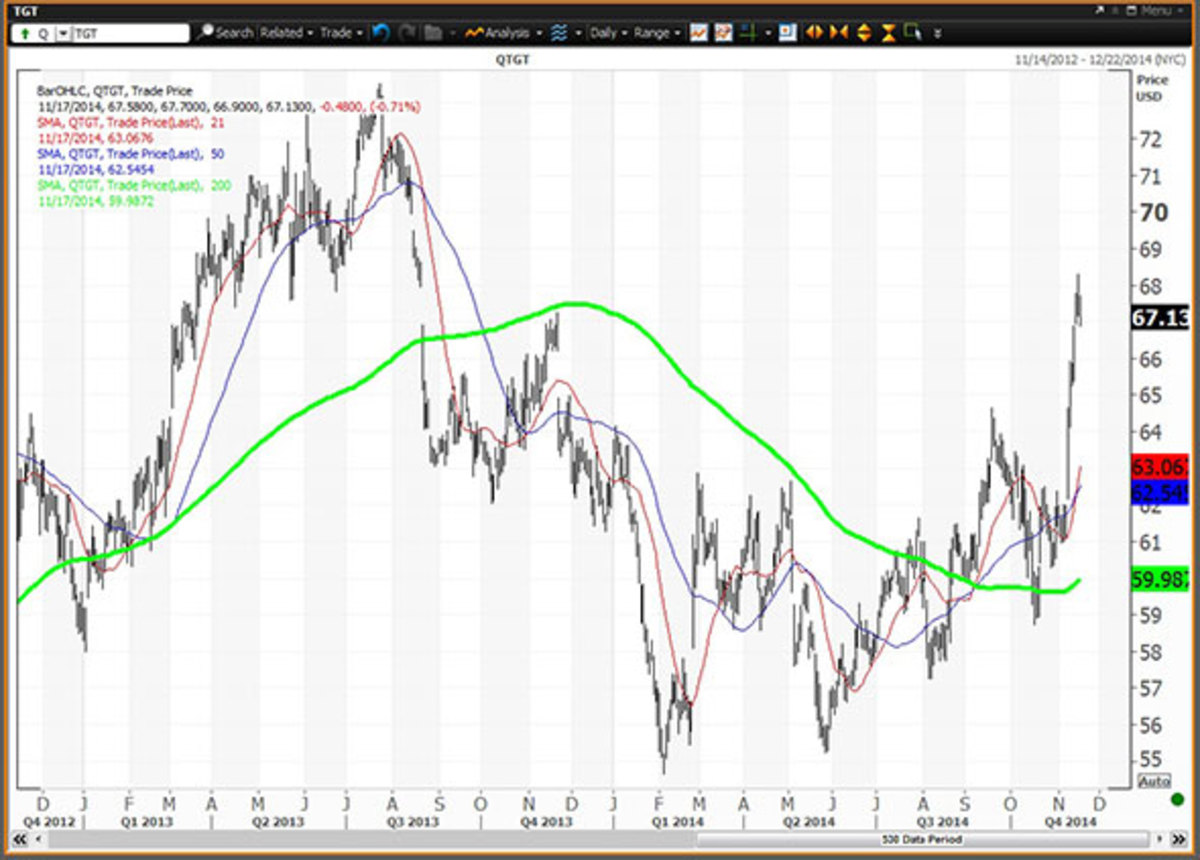Open the Related dropdown menu
1200x860 pixels.
pyautogui.click(x=285, y=33)
